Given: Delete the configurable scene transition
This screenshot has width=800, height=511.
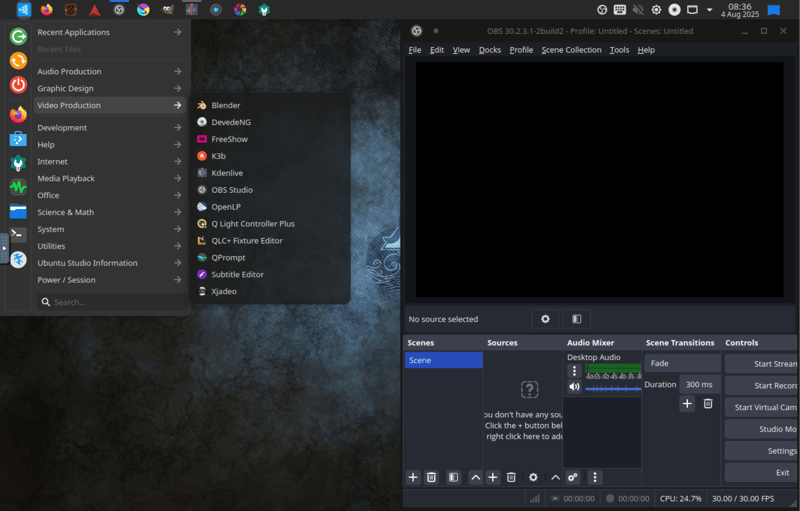Looking at the screenshot, I should point(708,403).
